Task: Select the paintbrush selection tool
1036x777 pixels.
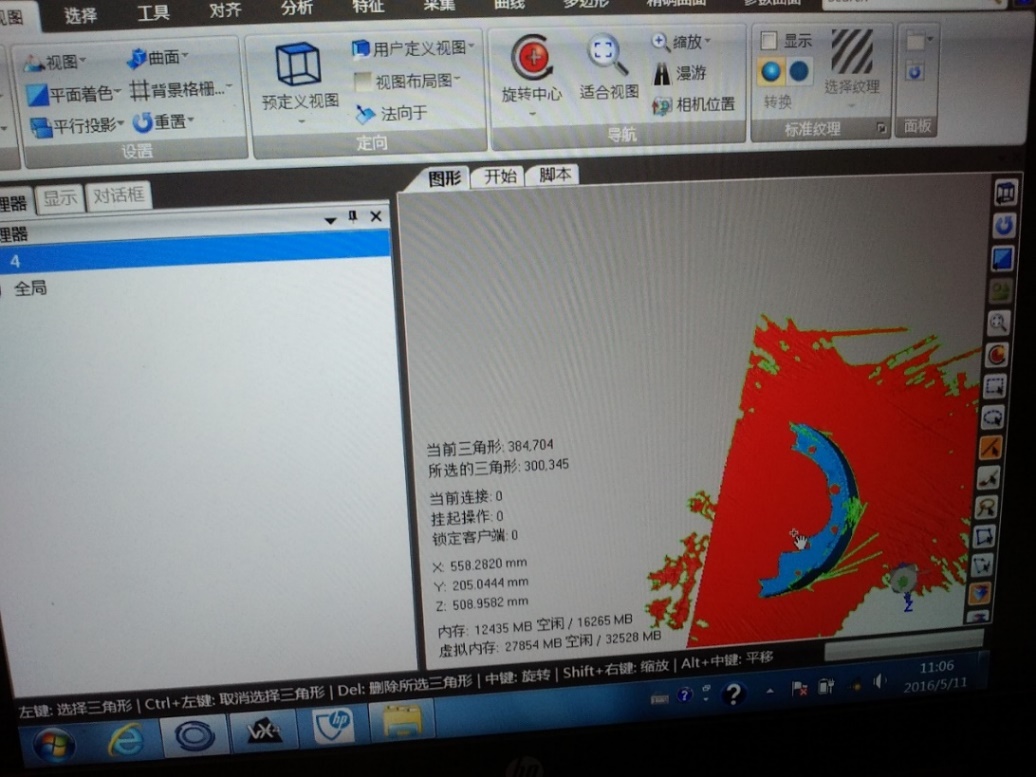Action: pyautogui.click(x=988, y=478)
